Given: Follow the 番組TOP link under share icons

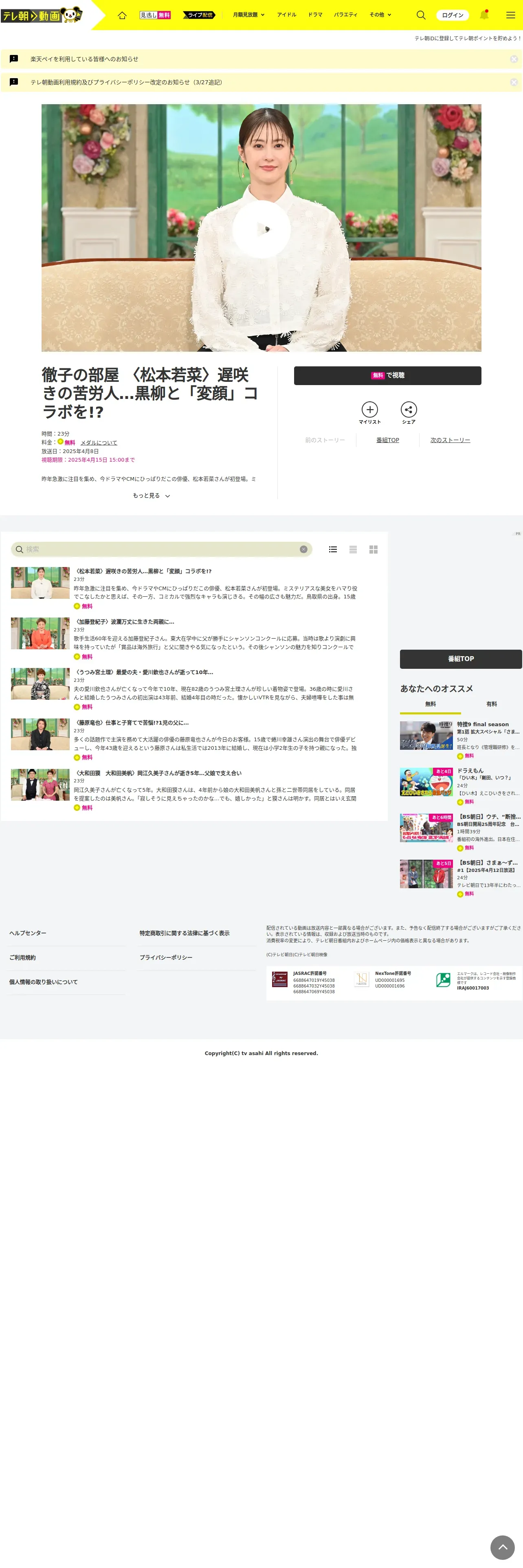Looking at the screenshot, I should click(388, 440).
